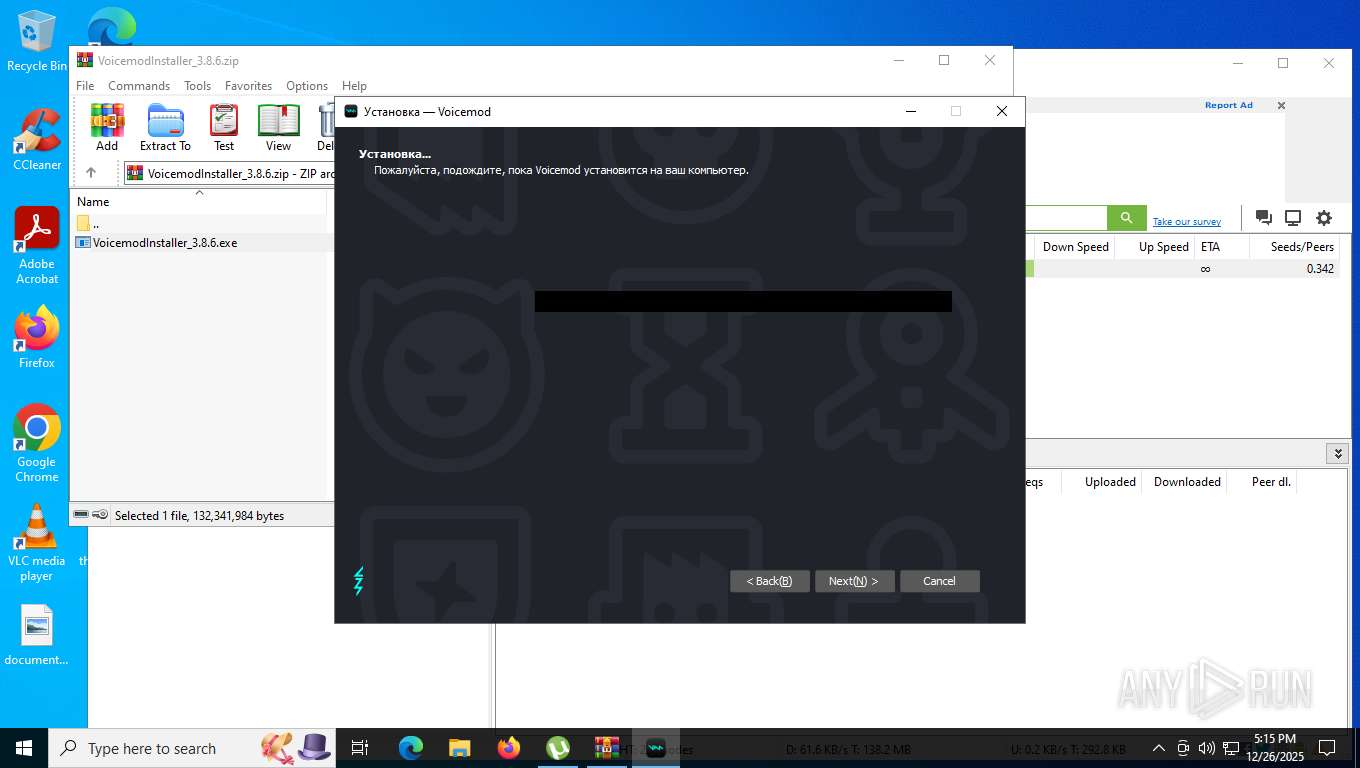The height and width of the screenshot is (768, 1360).
Task: Open Firefox desktop shortcut
Action: pyautogui.click(x=37, y=337)
